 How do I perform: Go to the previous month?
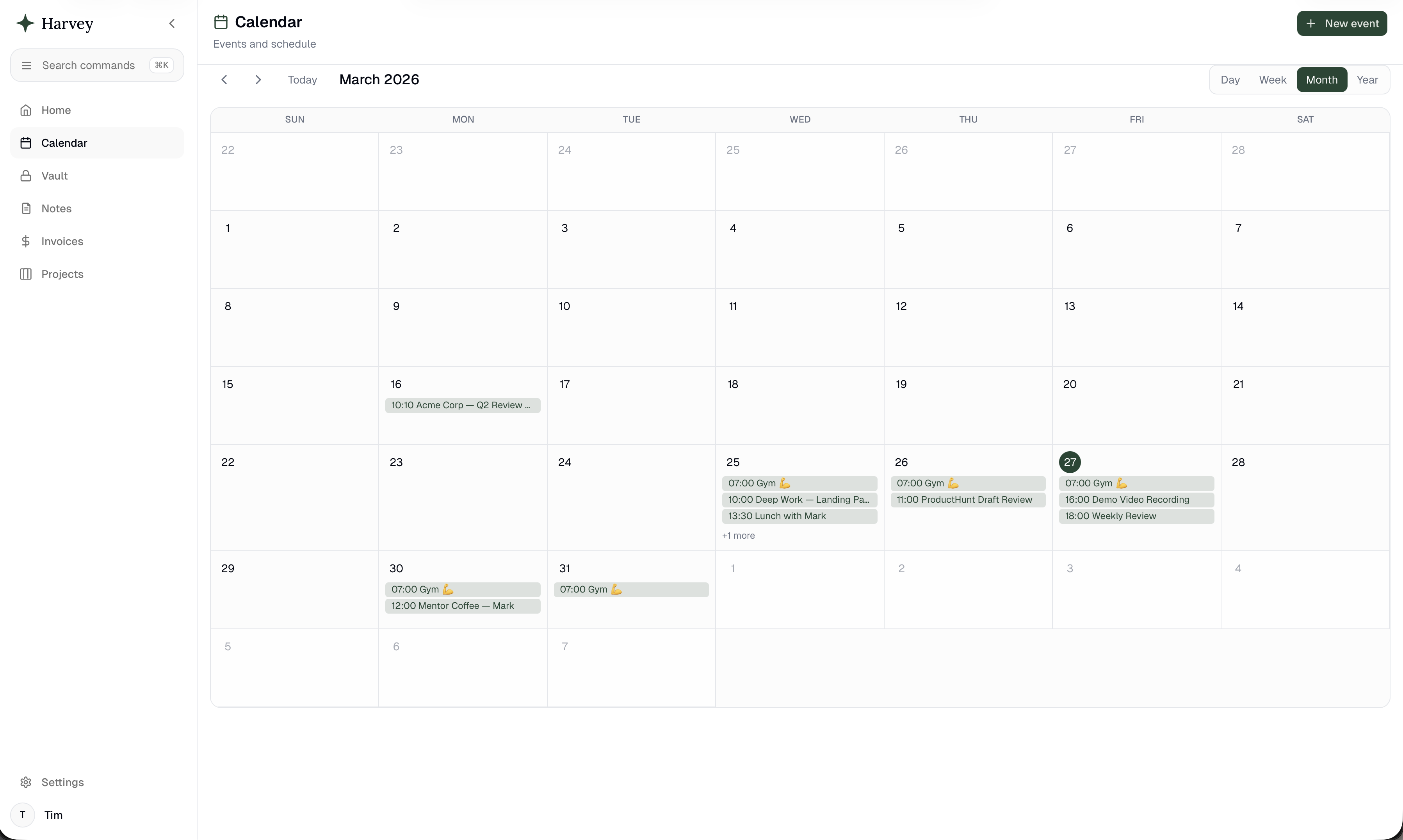pos(224,80)
